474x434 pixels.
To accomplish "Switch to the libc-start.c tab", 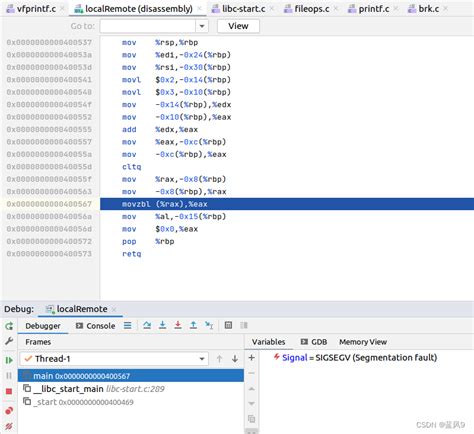I will 243,9.
